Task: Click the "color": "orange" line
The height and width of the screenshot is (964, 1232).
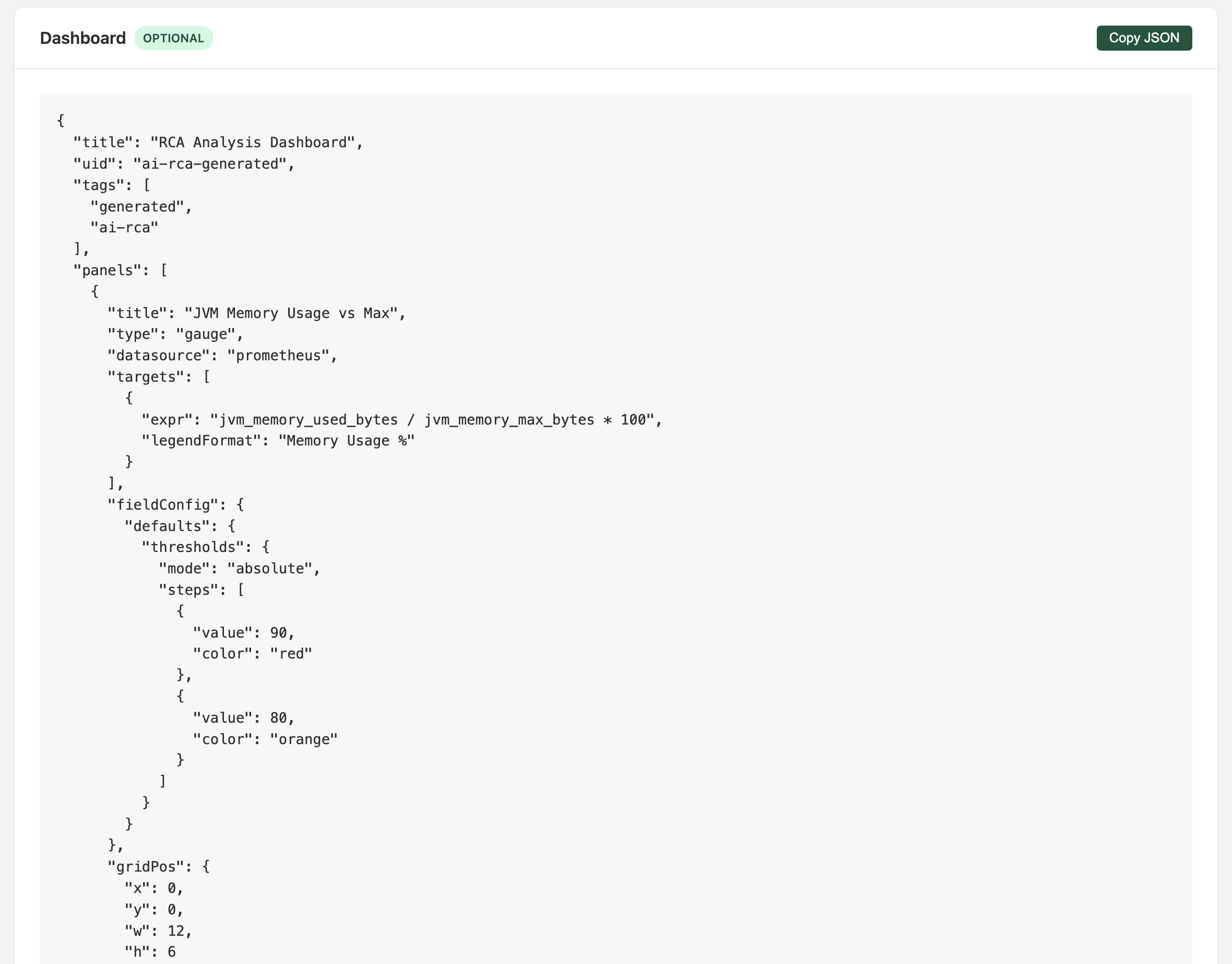Action: [x=265, y=739]
